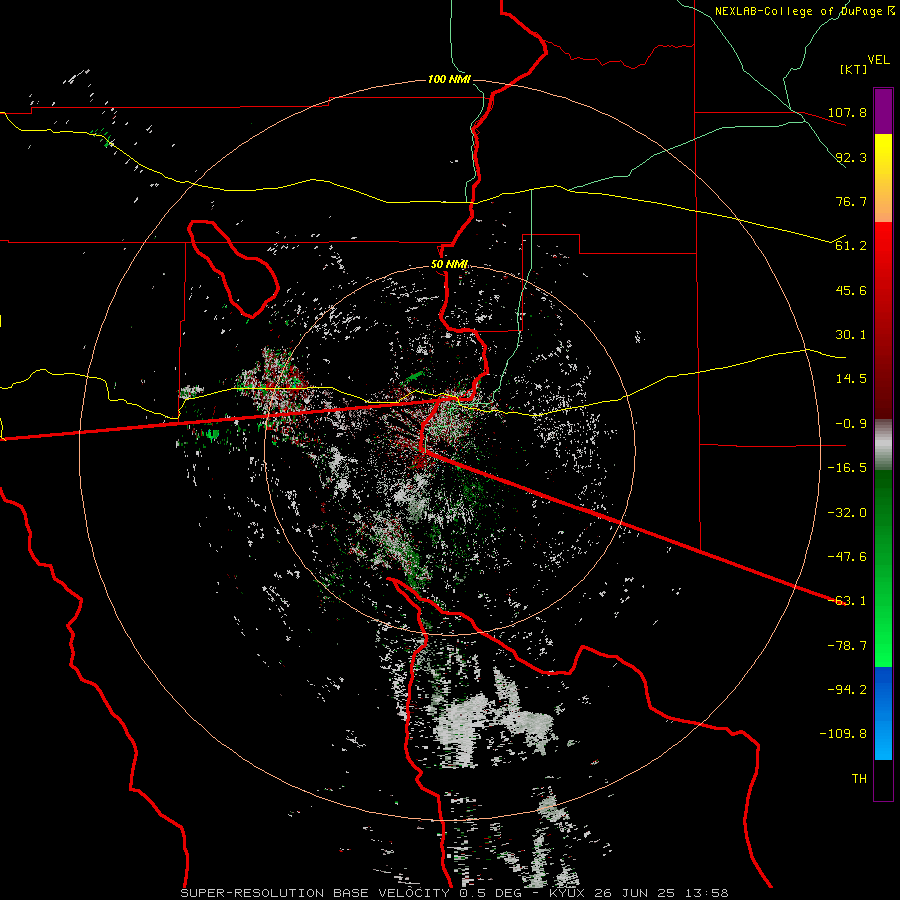Screen dimensions: 900x900
Task: Pick the green segment of velocity color bar
Action: tap(883, 568)
